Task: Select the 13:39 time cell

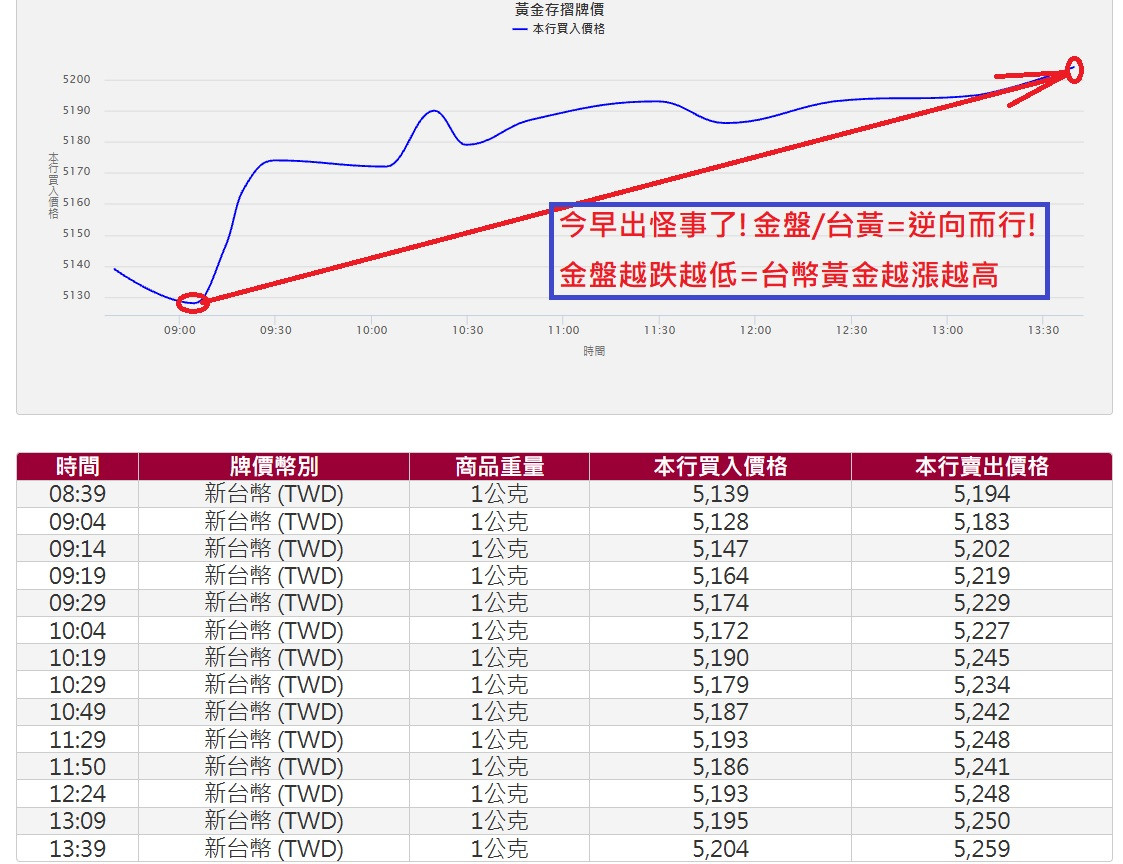Action: coord(77,848)
